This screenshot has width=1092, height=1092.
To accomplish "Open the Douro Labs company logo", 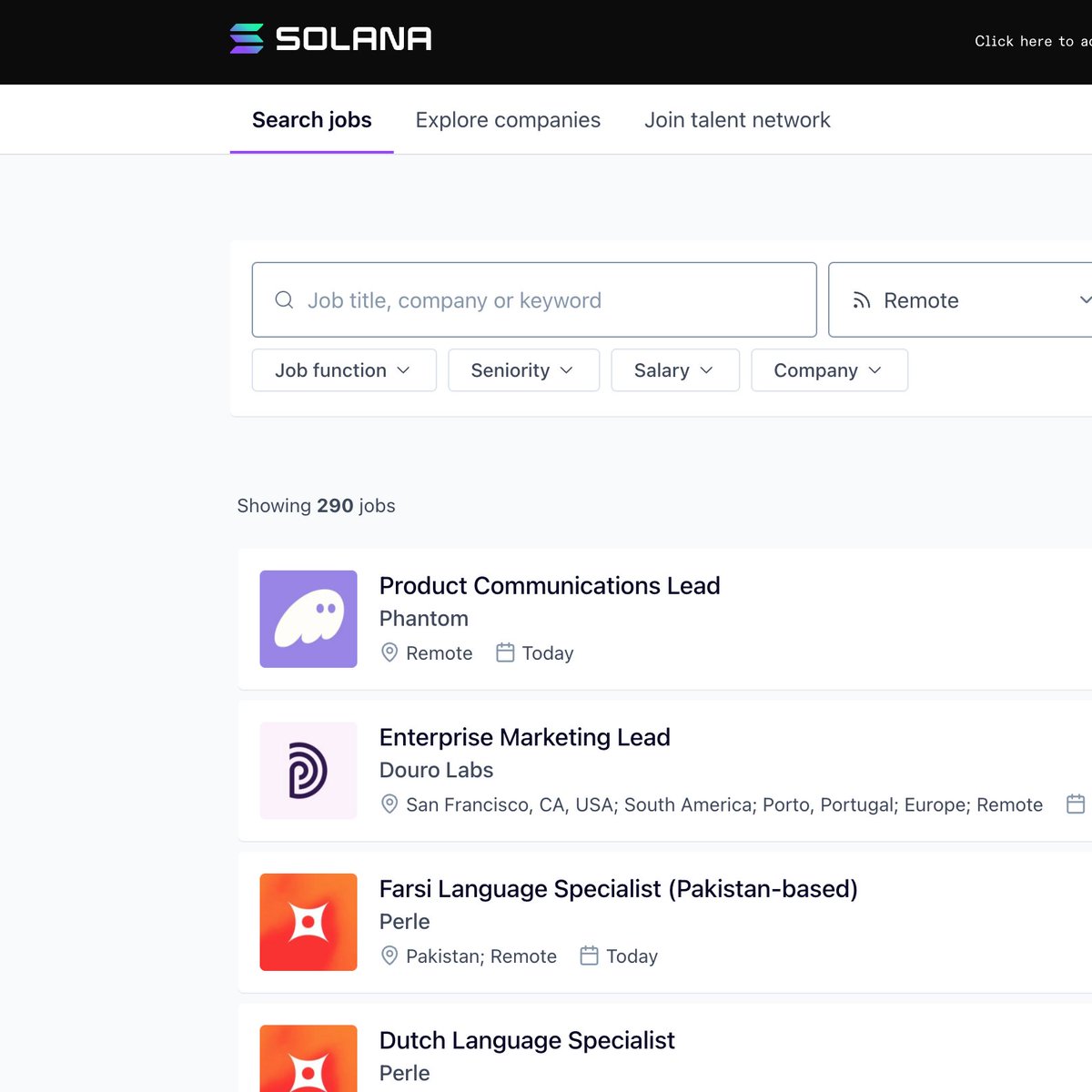I will point(308,771).
